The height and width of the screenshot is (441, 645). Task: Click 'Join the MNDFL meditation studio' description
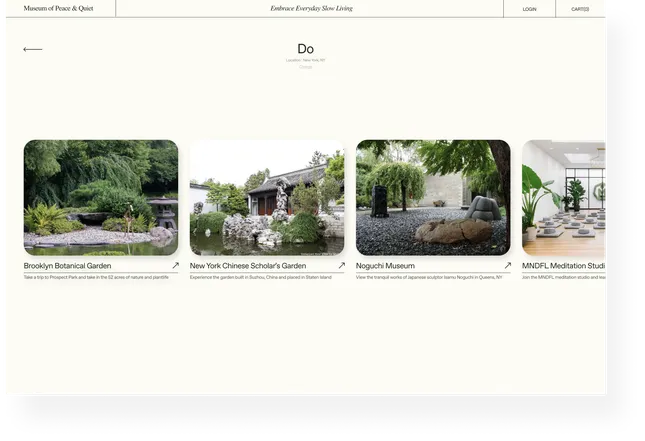coord(564,277)
